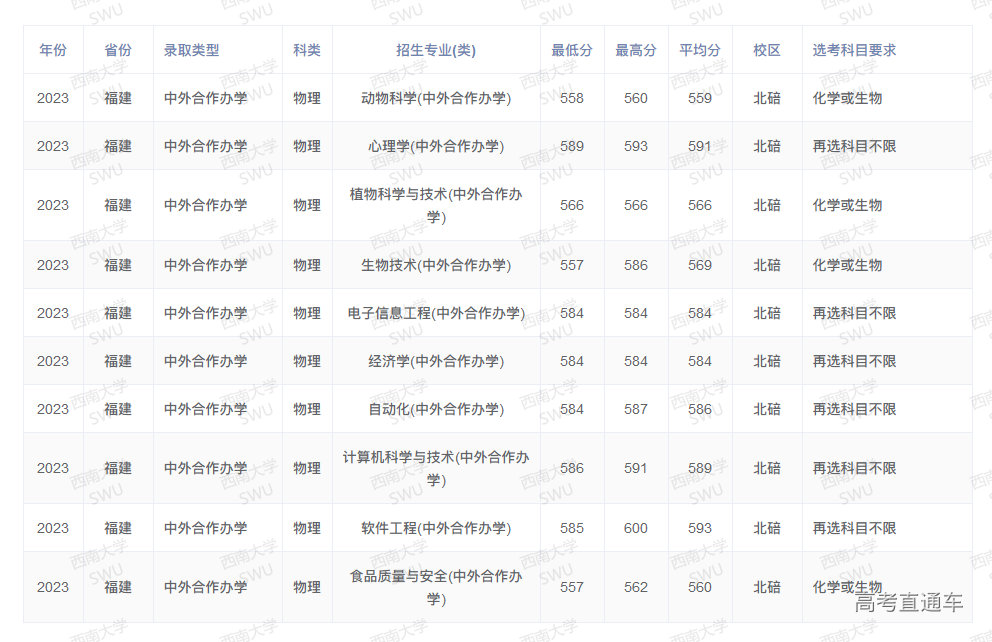The image size is (992, 642).
Task: Click the 最低分 column header
Action: 572,49
